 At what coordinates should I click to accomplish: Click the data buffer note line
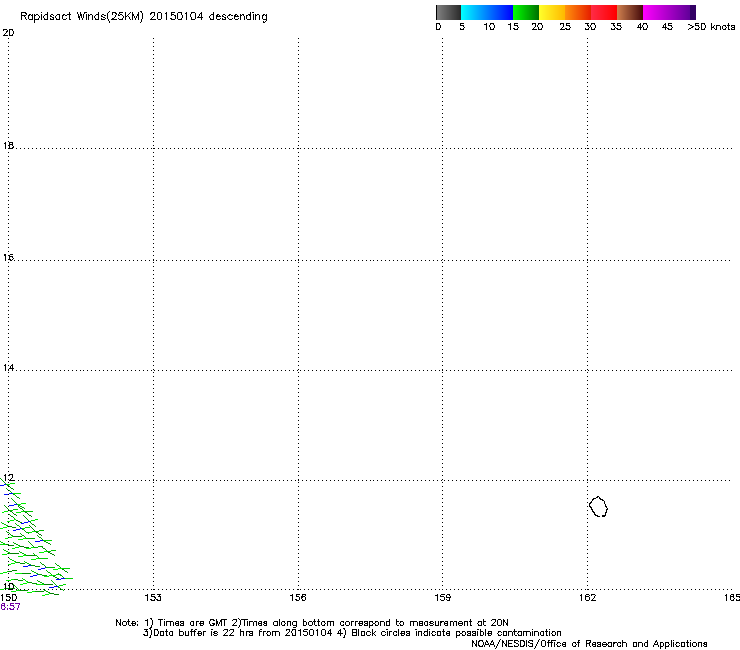click(352, 633)
